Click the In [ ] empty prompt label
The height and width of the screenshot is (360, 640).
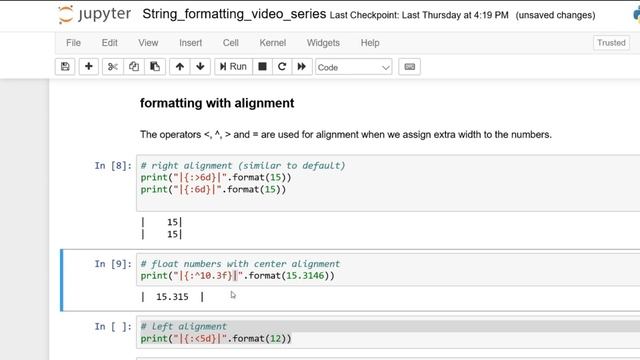coord(113,327)
